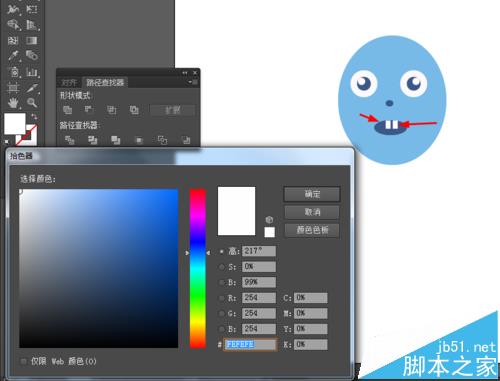
Task: Open 颜色色板 Color Swatches button
Action: point(312,230)
